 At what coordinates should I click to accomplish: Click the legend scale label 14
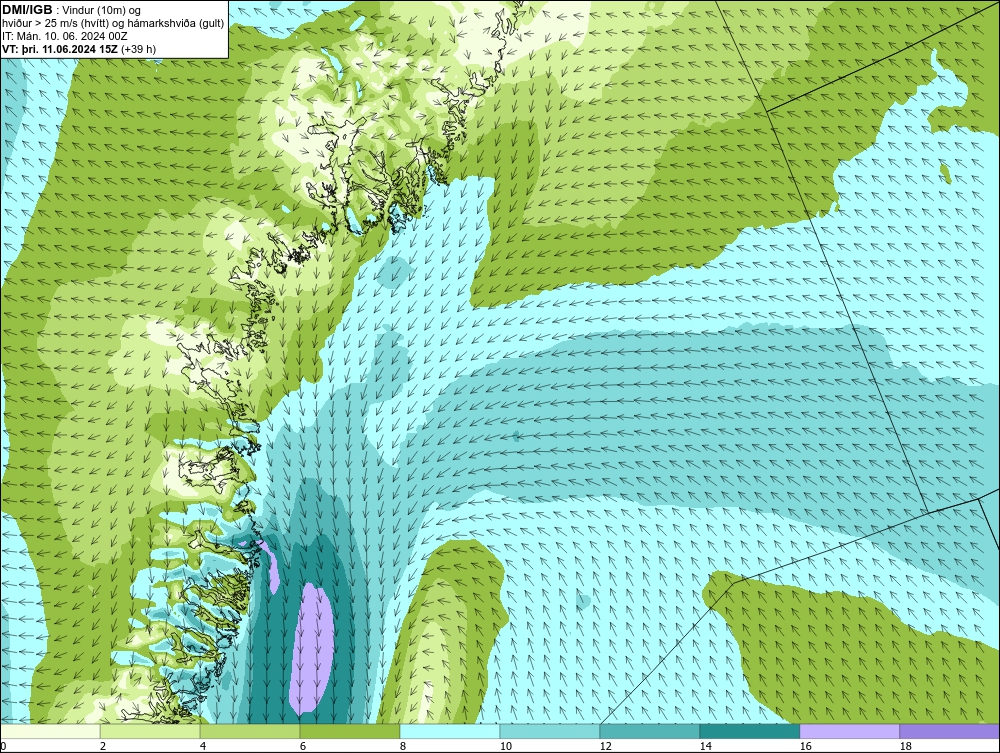coord(705,746)
